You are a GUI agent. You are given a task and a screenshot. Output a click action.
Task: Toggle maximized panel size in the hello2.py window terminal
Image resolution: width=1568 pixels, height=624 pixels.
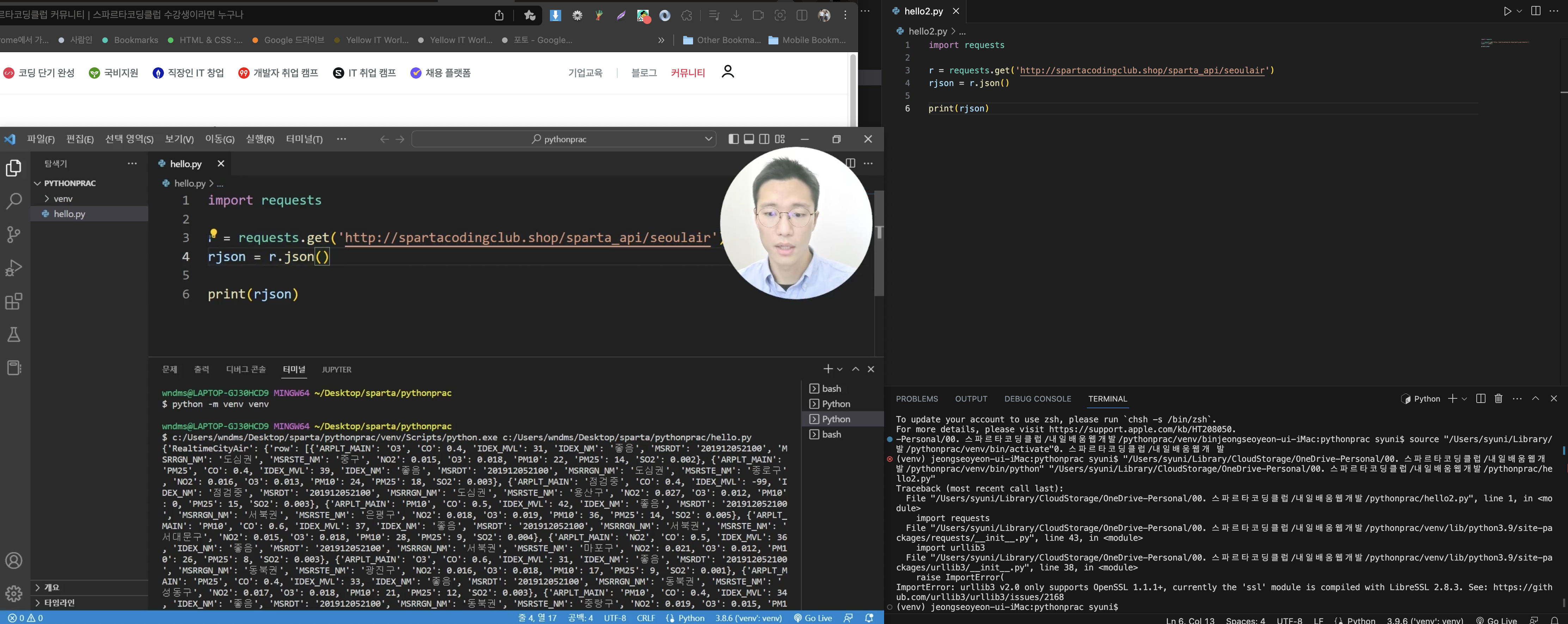coord(1536,399)
